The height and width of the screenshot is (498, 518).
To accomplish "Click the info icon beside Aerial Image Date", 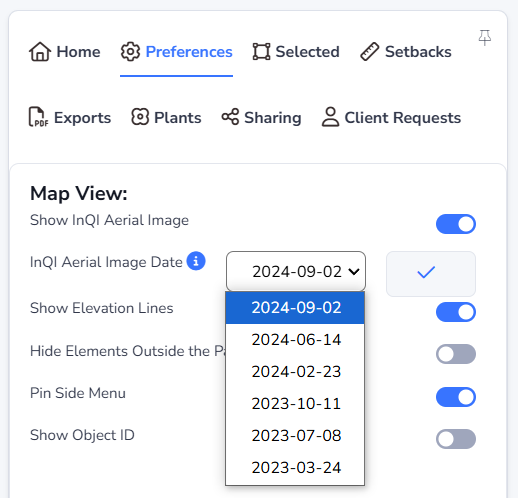I will (x=196, y=261).
